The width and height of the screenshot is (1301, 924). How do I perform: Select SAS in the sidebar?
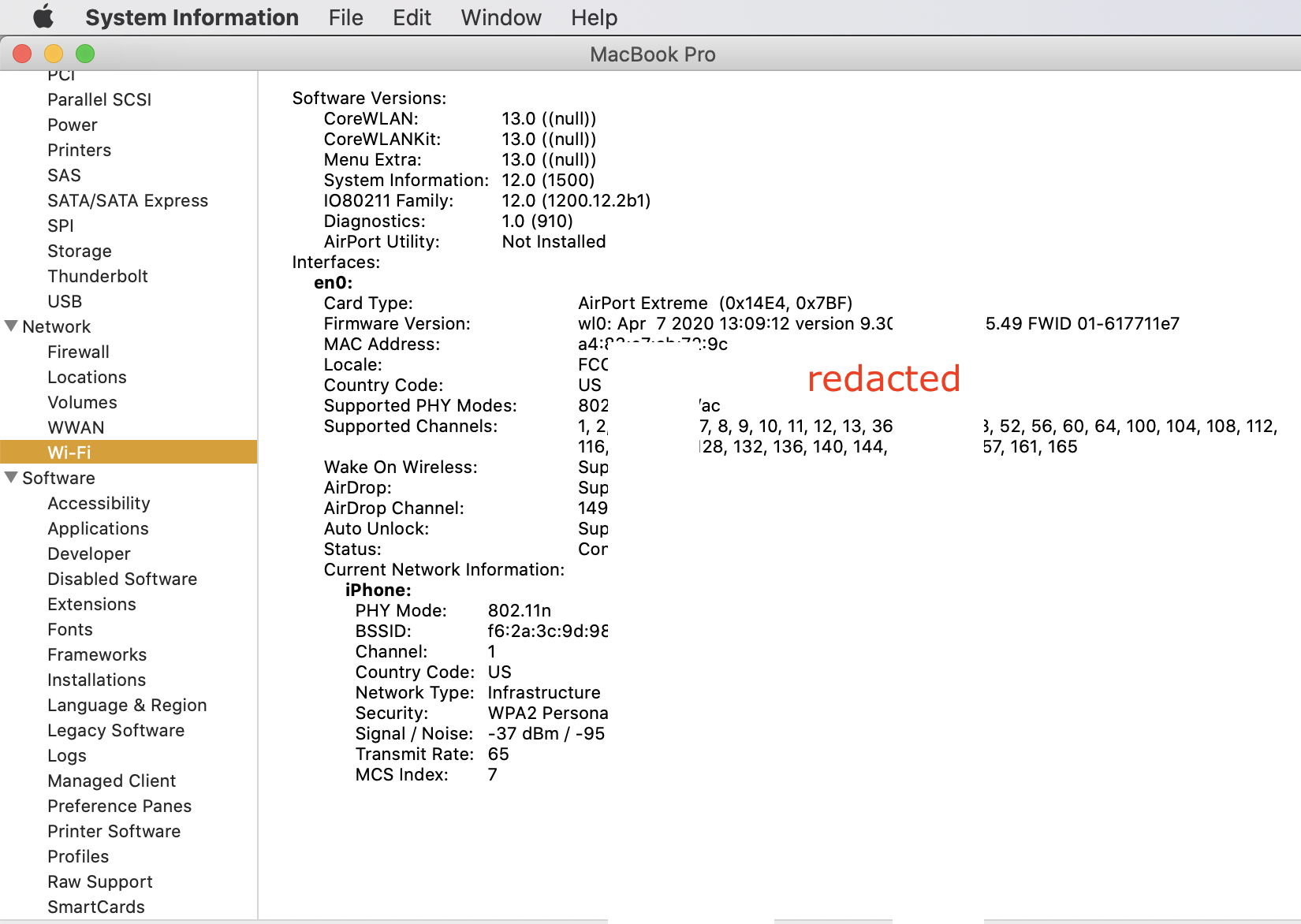pyautogui.click(x=64, y=175)
